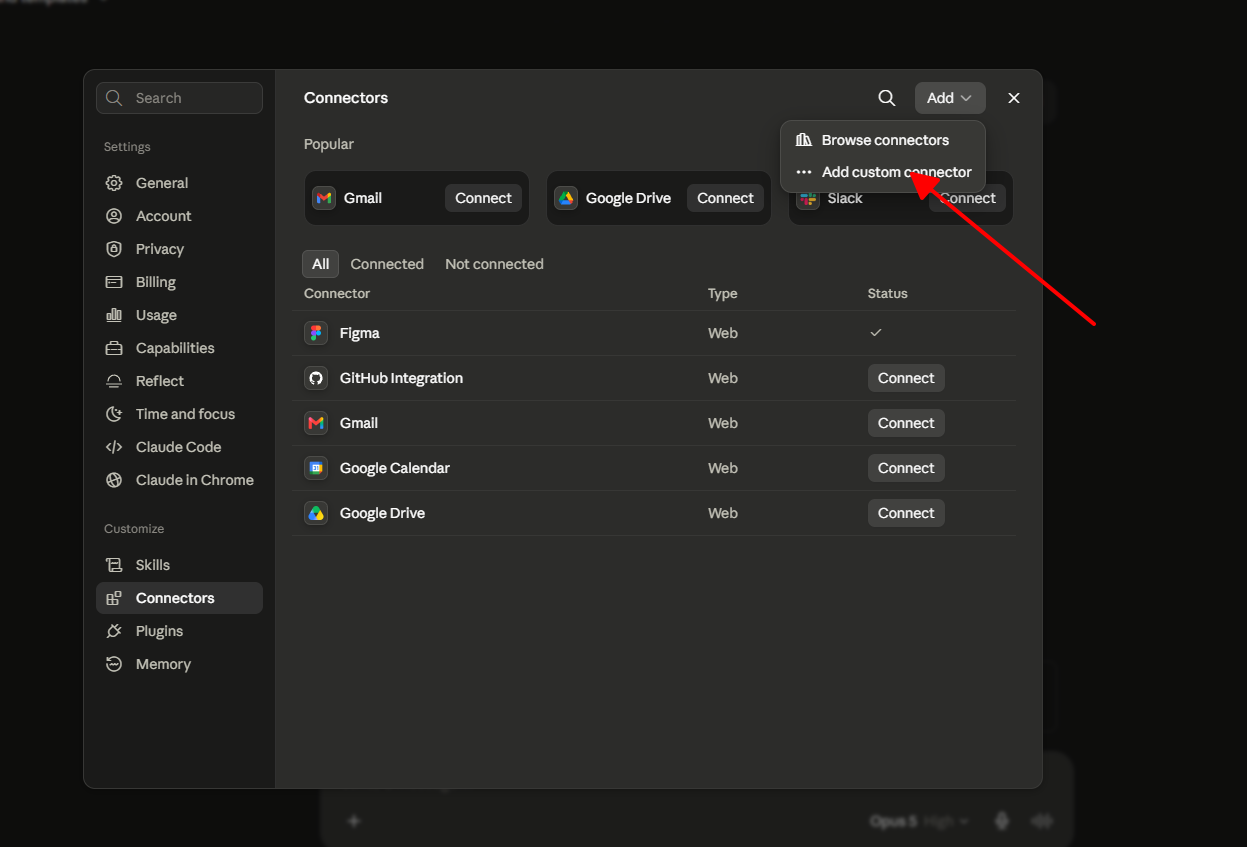Screen dimensions: 1247x847
Task: Click the Account person icon
Action: [114, 216]
